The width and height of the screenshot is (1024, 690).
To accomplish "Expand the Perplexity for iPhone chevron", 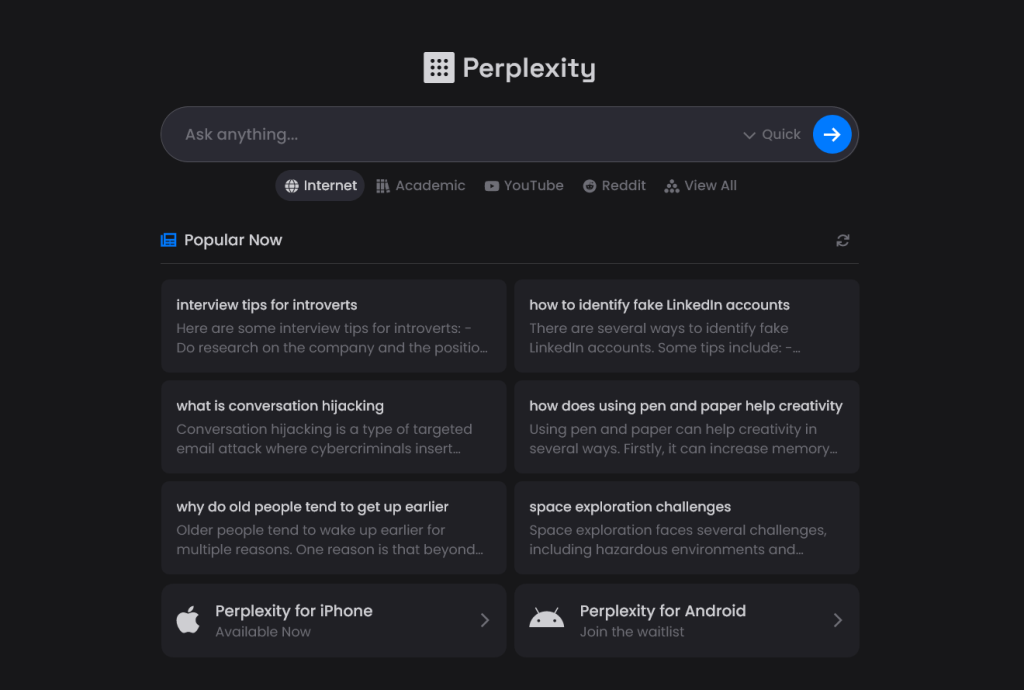I will [484, 620].
